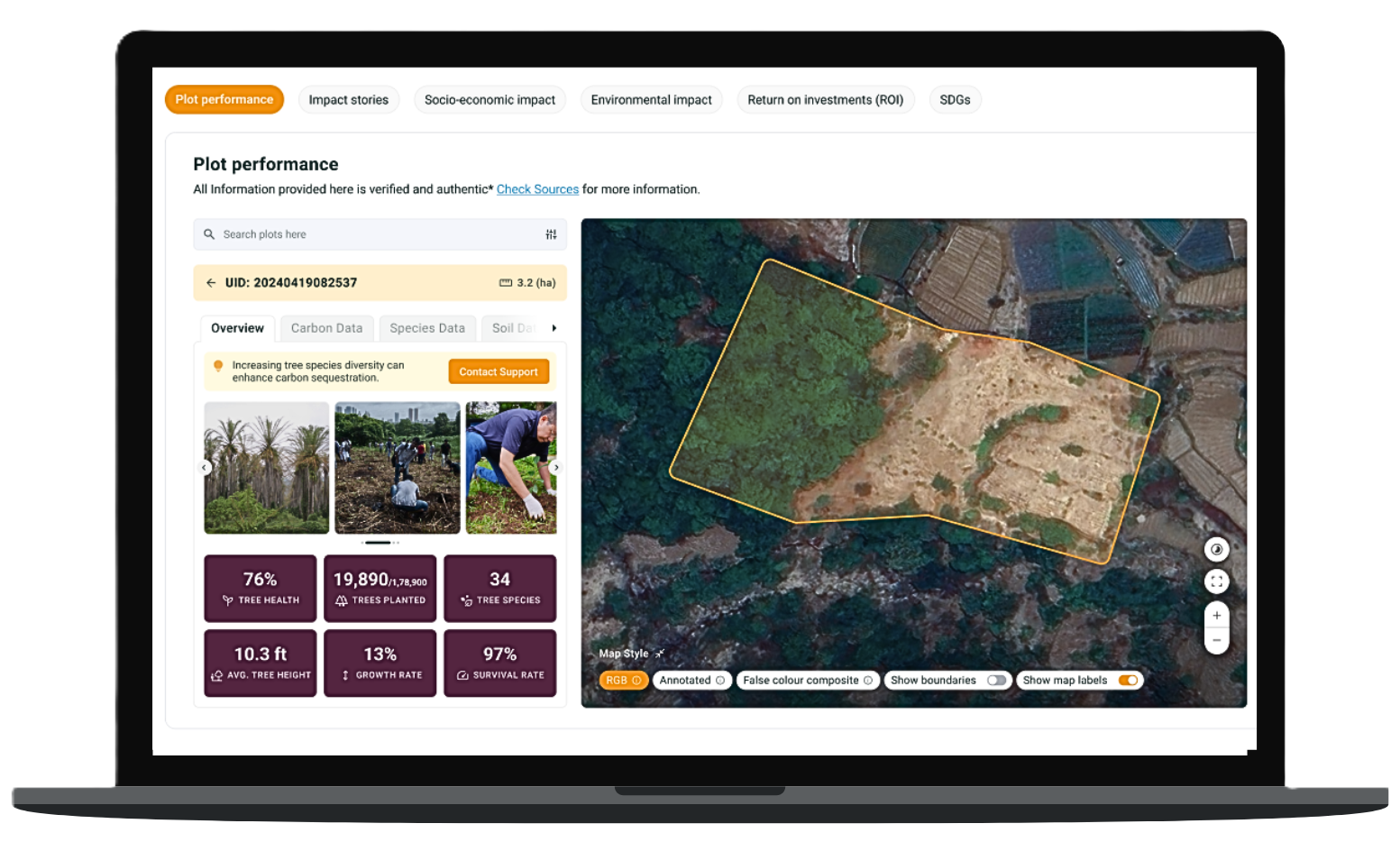
Task: Select the Annotated map style
Action: tap(685, 681)
